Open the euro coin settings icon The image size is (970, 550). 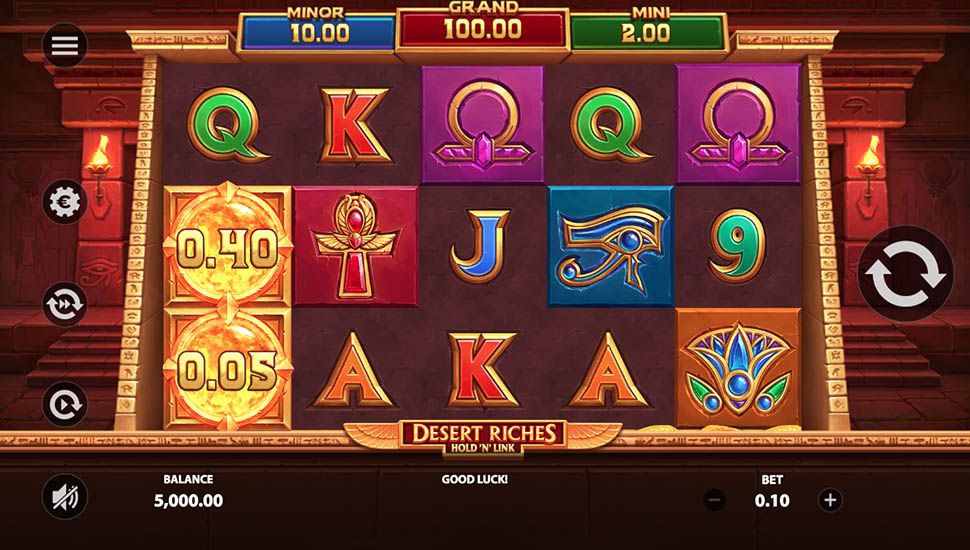click(64, 202)
